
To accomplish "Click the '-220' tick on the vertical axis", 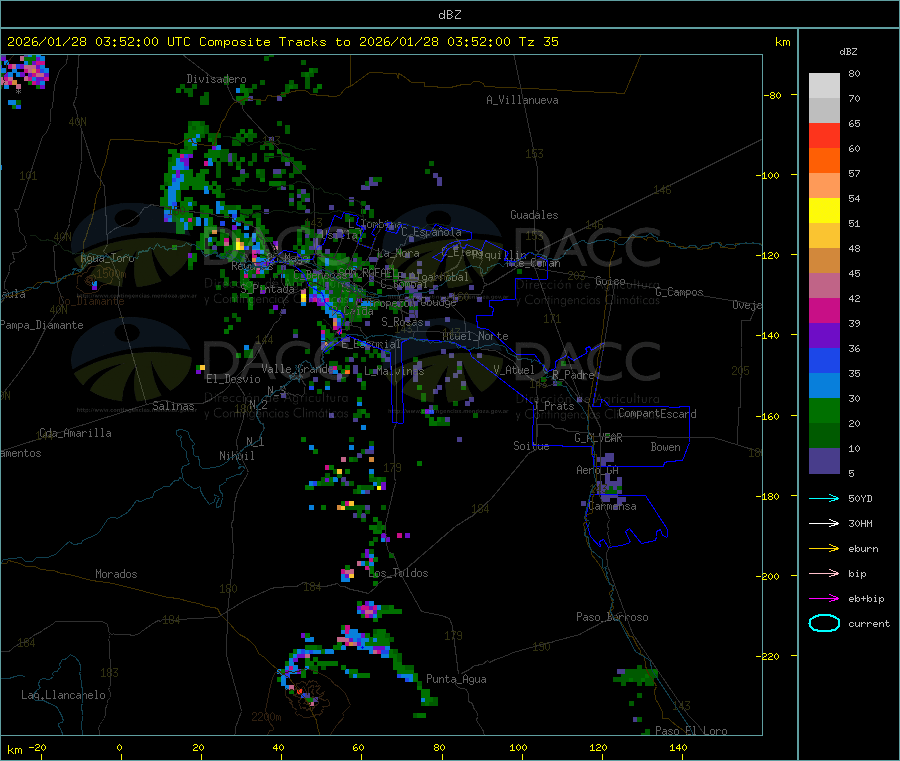I will (x=770, y=657).
